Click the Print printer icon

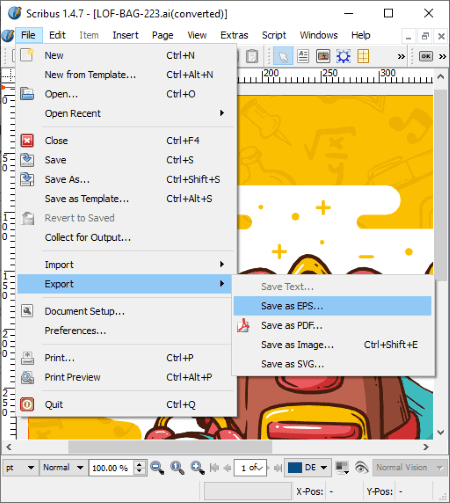tap(27, 358)
